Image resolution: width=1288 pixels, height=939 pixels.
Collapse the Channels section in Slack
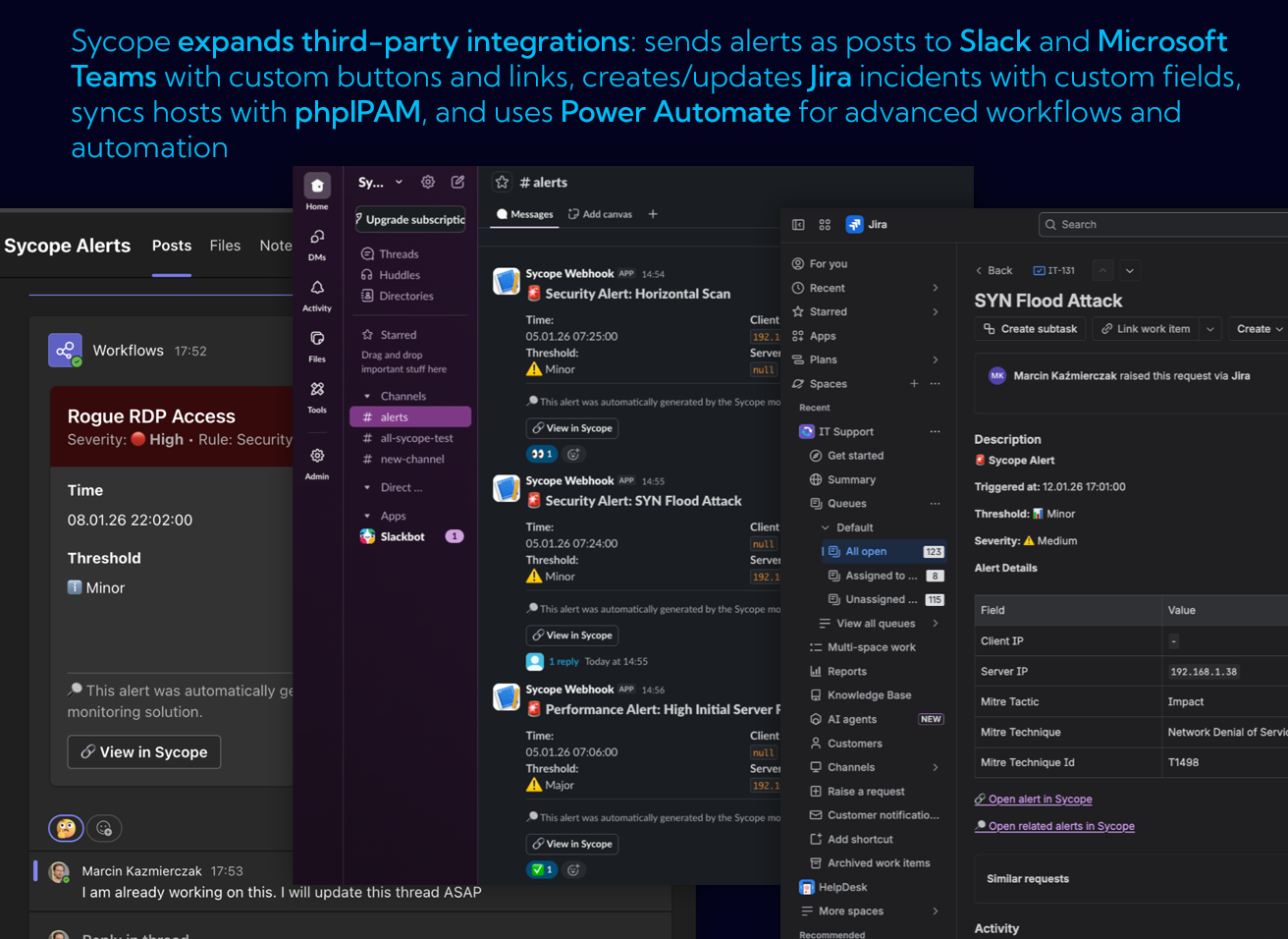(367, 396)
